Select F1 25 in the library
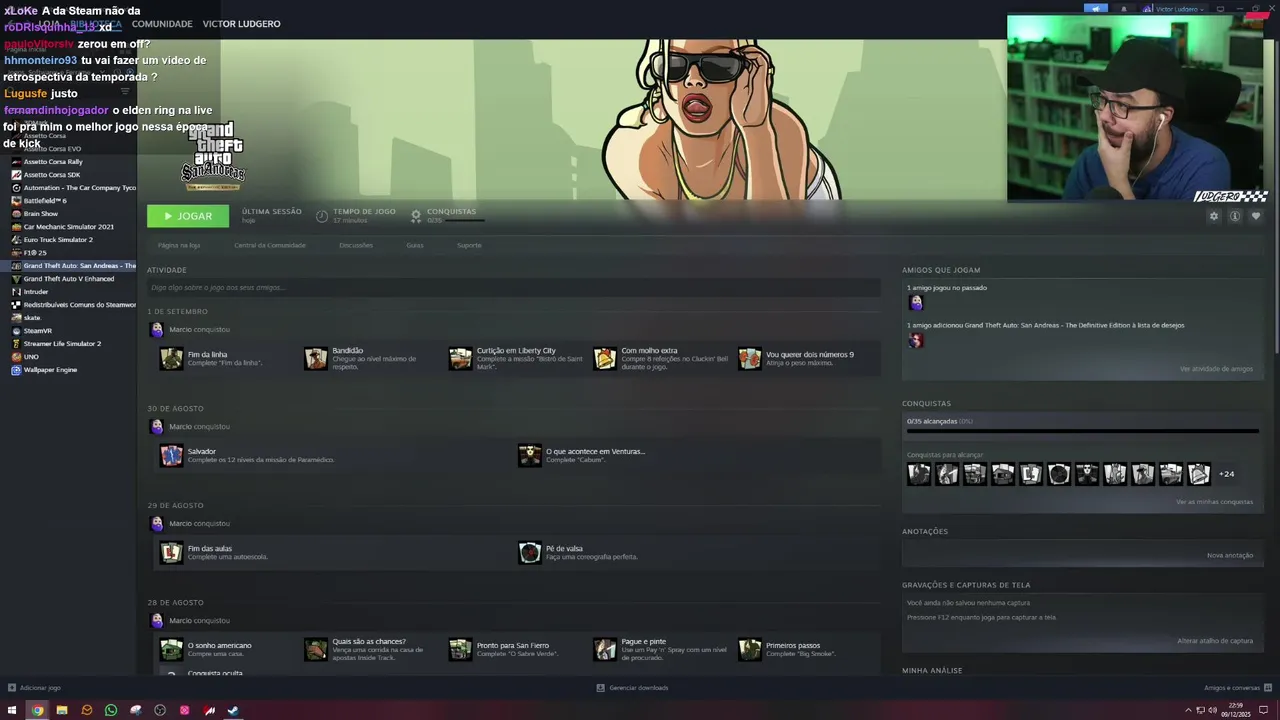 35,253
